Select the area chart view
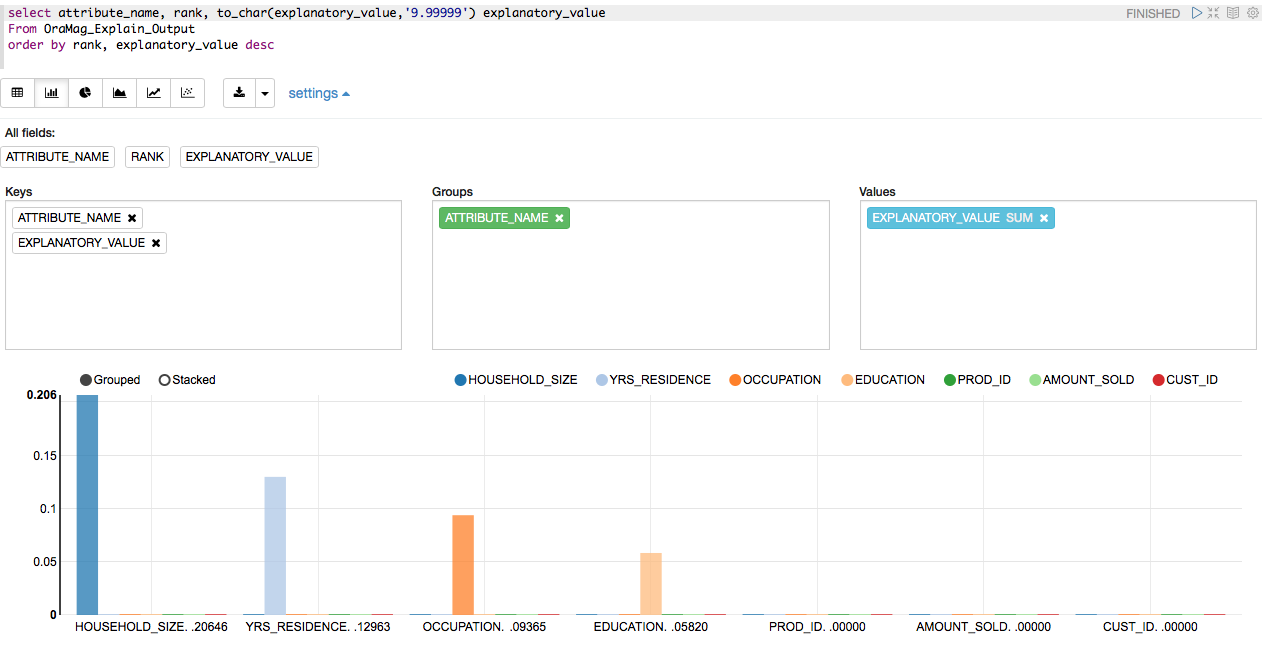 click(x=120, y=93)
